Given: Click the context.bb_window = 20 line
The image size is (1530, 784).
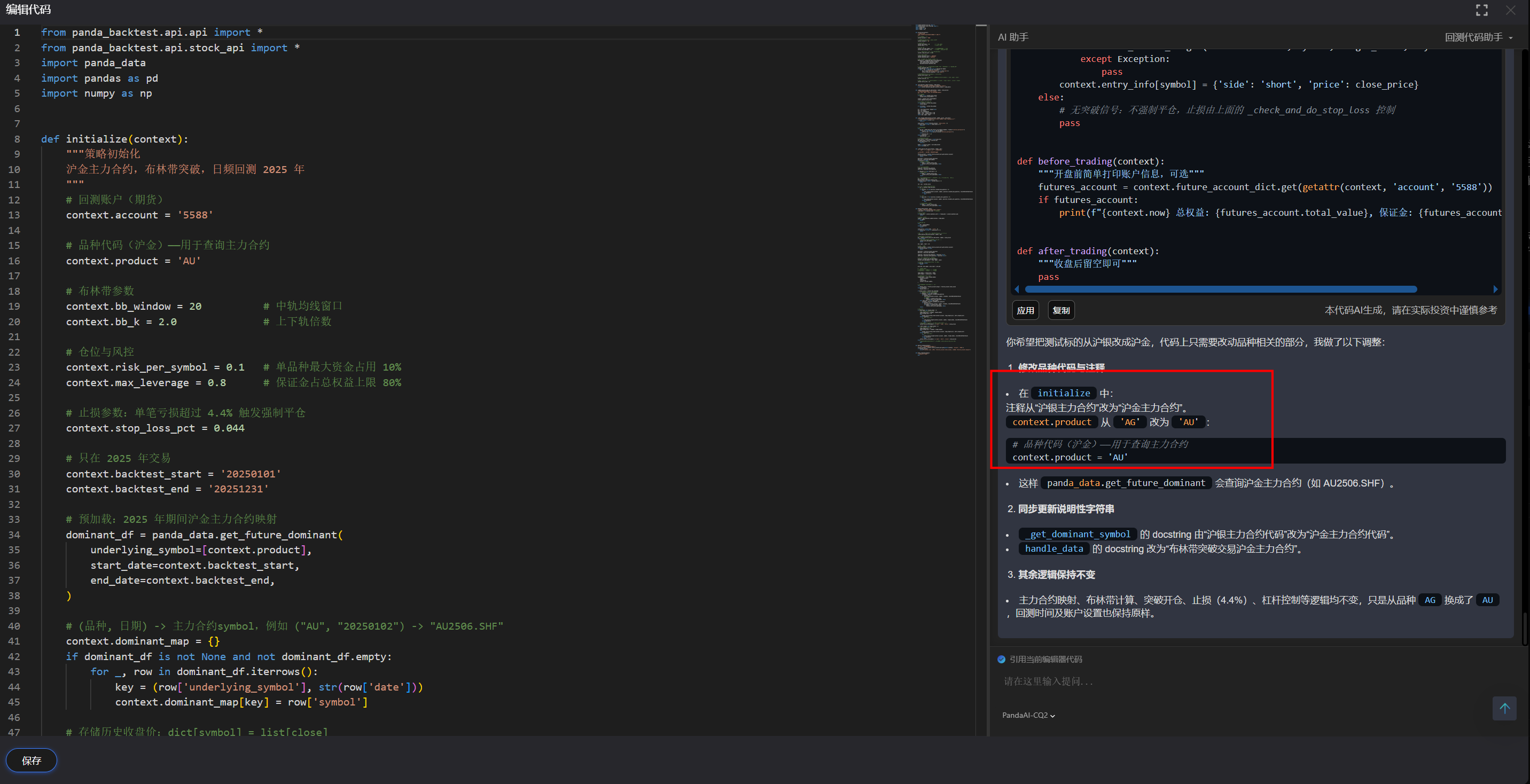Looking at the screenshot, I should pyautogui.click(x=134, y=307).
